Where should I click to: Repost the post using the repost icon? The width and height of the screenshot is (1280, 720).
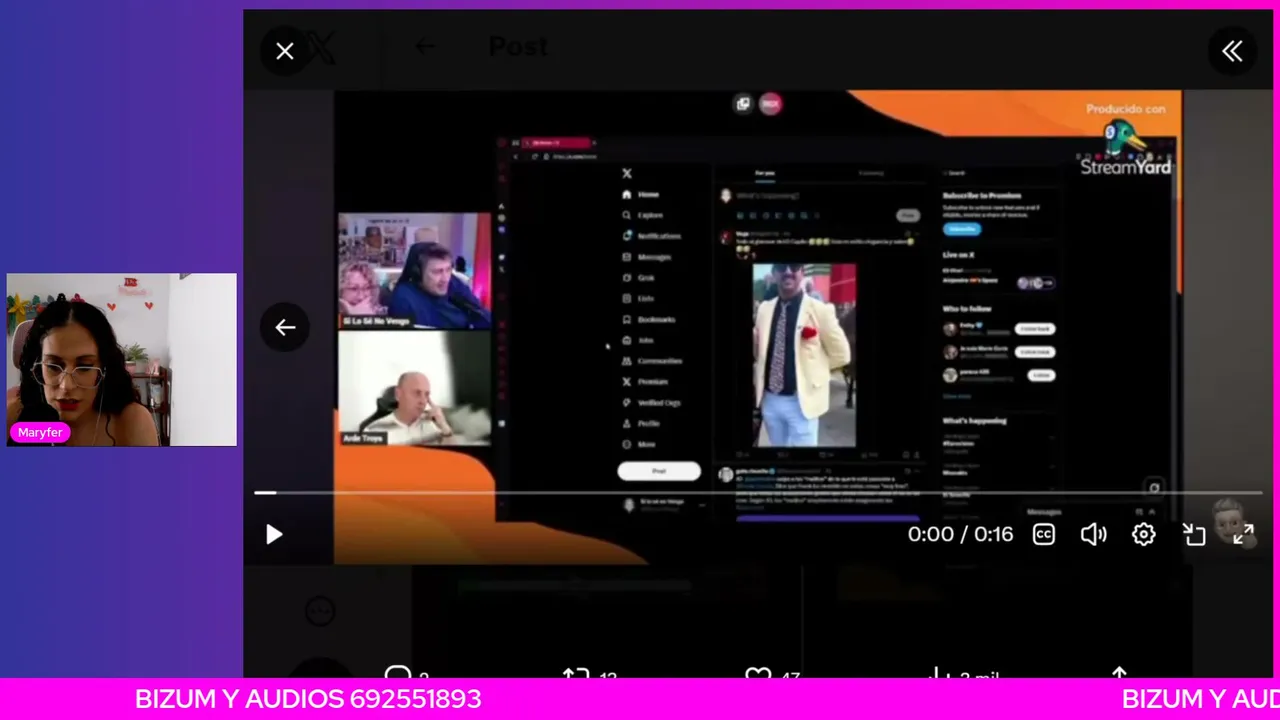[x=576, y=675]
